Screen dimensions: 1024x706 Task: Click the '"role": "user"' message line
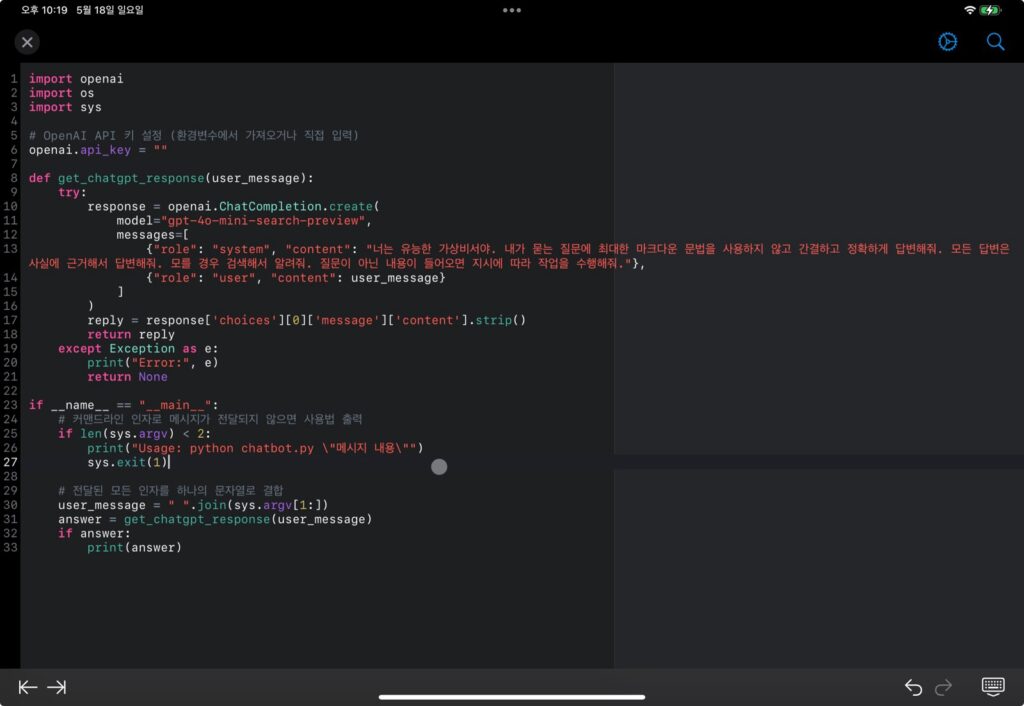coord(296,278)
